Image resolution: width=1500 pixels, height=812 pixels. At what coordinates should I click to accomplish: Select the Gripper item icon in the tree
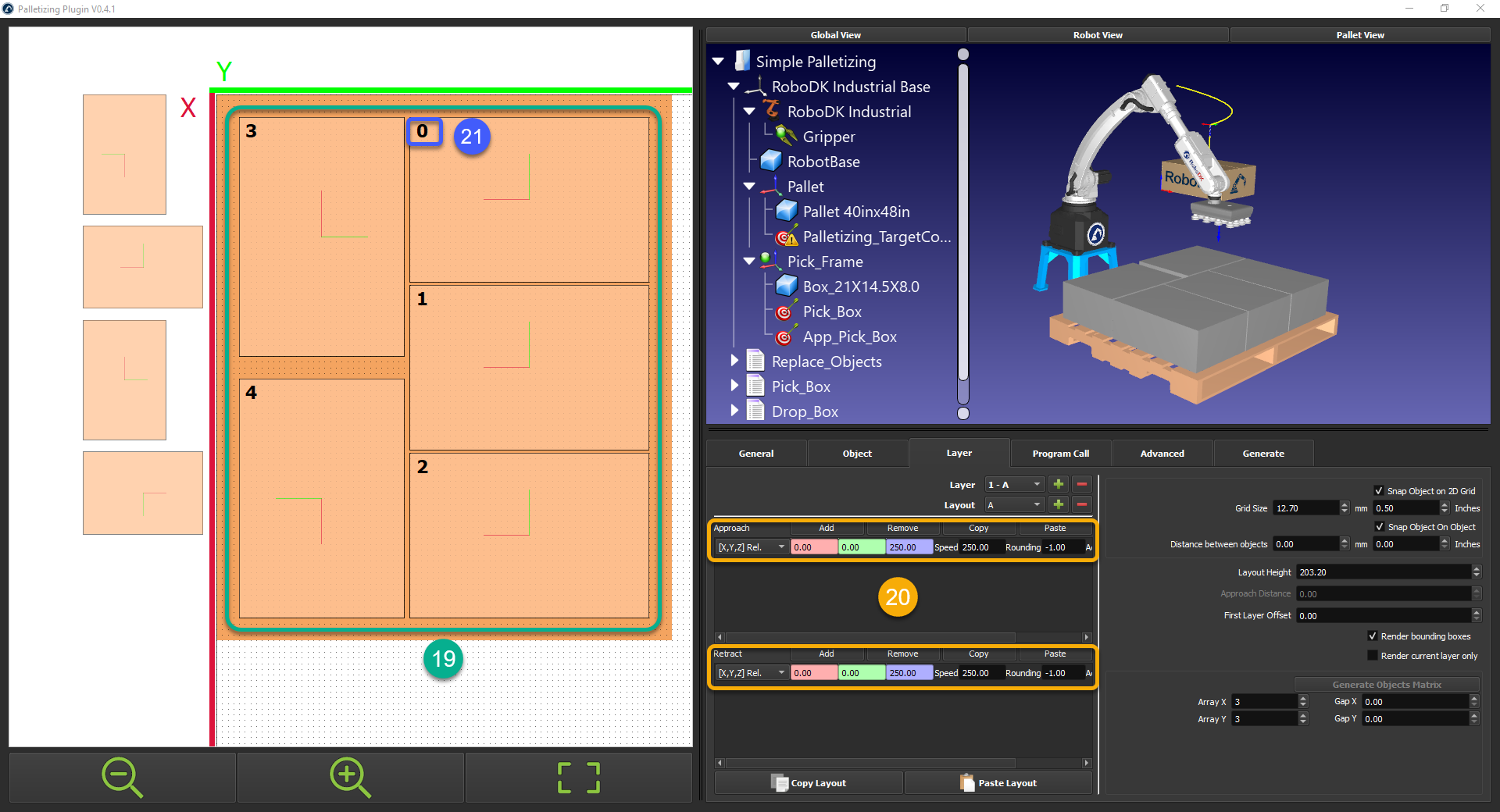point(784,137)
